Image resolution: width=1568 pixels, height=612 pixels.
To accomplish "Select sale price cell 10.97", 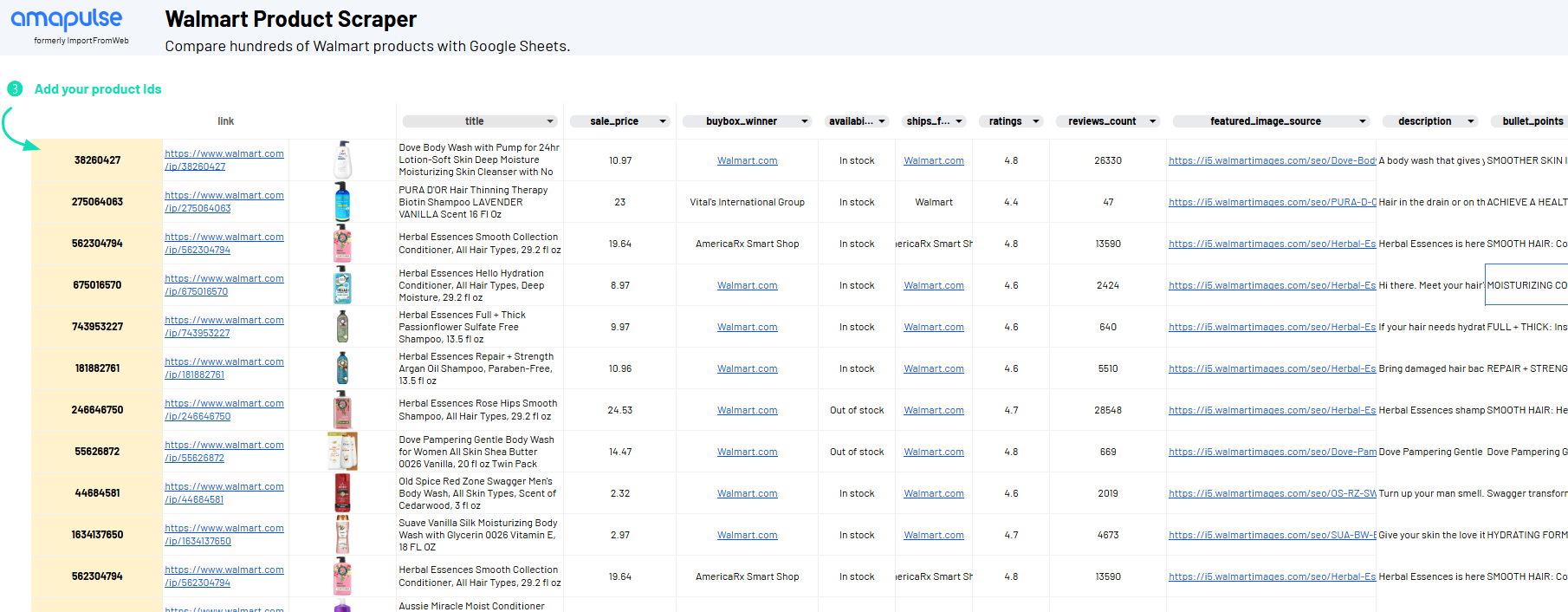I will (x=620, y=160).
